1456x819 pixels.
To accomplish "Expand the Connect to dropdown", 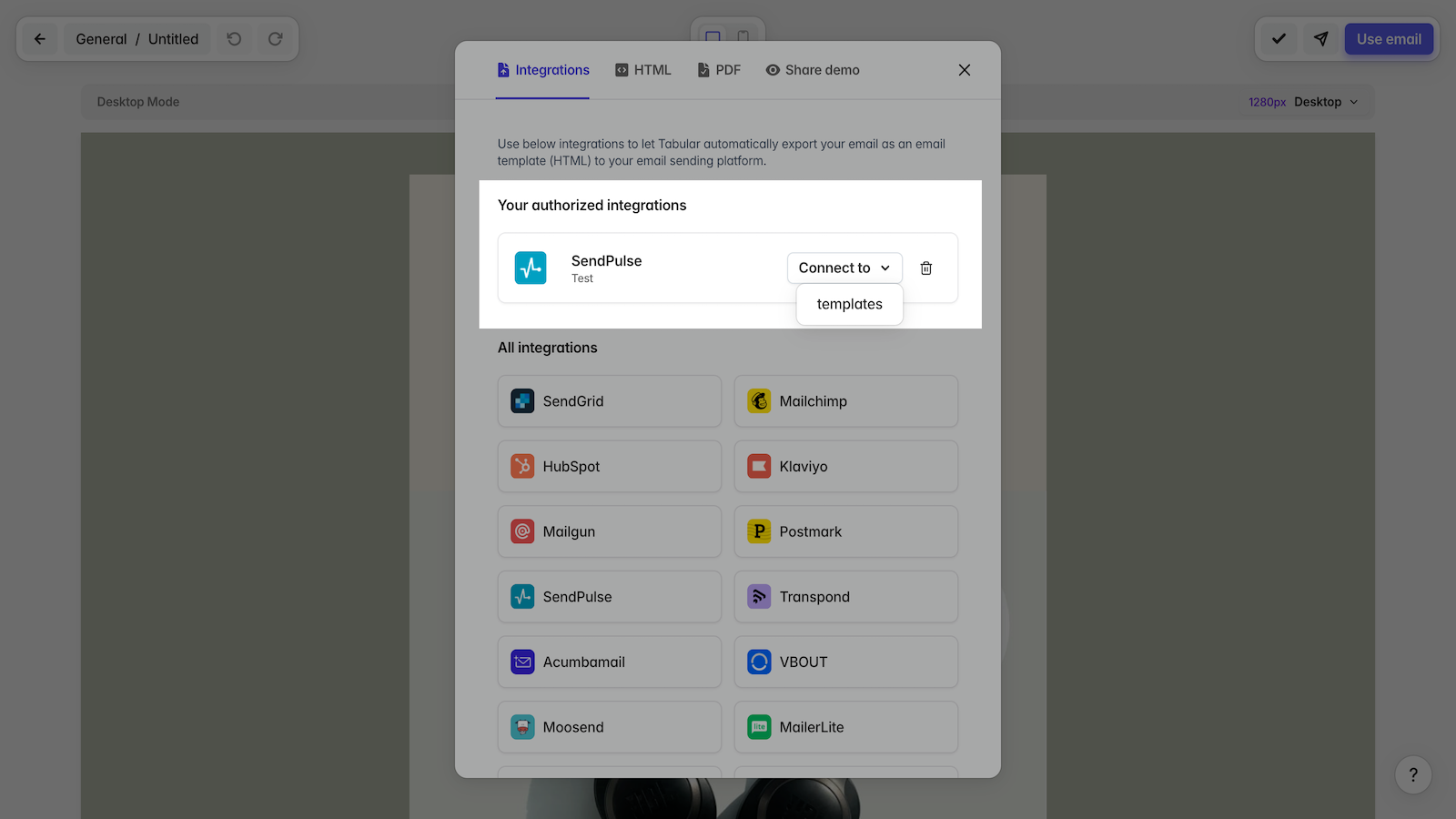I will 844,268.
